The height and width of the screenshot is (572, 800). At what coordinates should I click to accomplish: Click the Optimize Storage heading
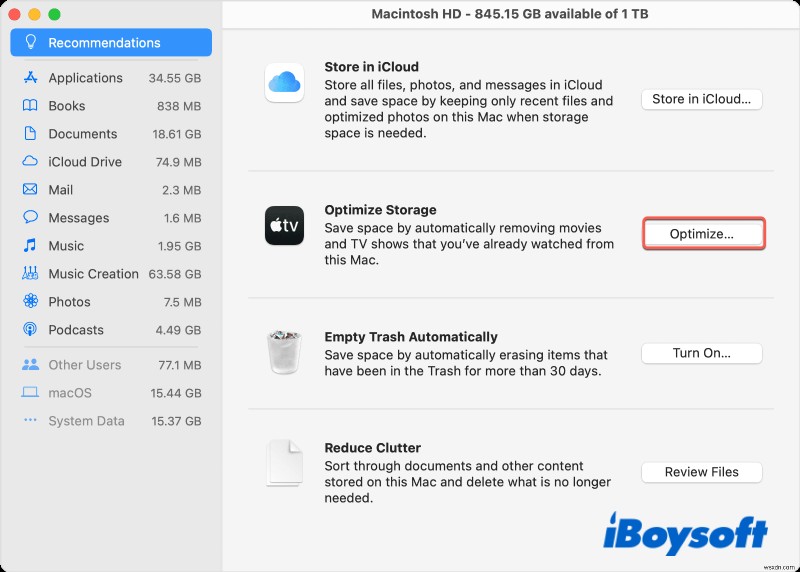[380, 210]
